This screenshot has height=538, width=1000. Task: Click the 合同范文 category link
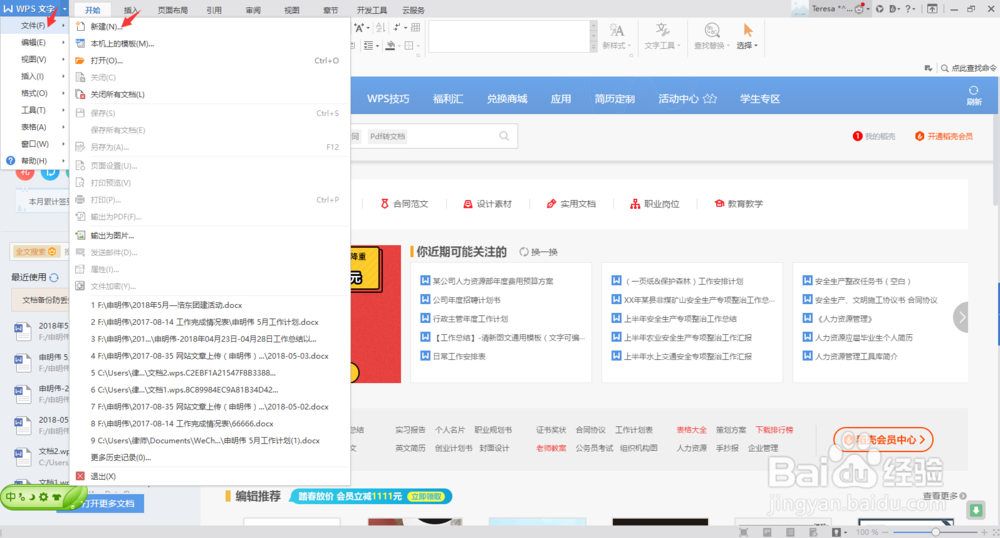click(x=404, y=204)
